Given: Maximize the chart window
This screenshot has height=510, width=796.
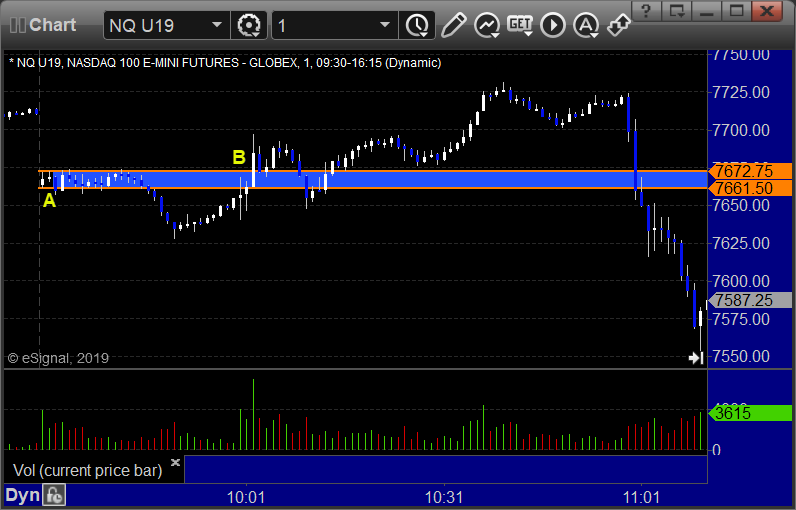Looking at the screenshot, I should pos(737,10).
